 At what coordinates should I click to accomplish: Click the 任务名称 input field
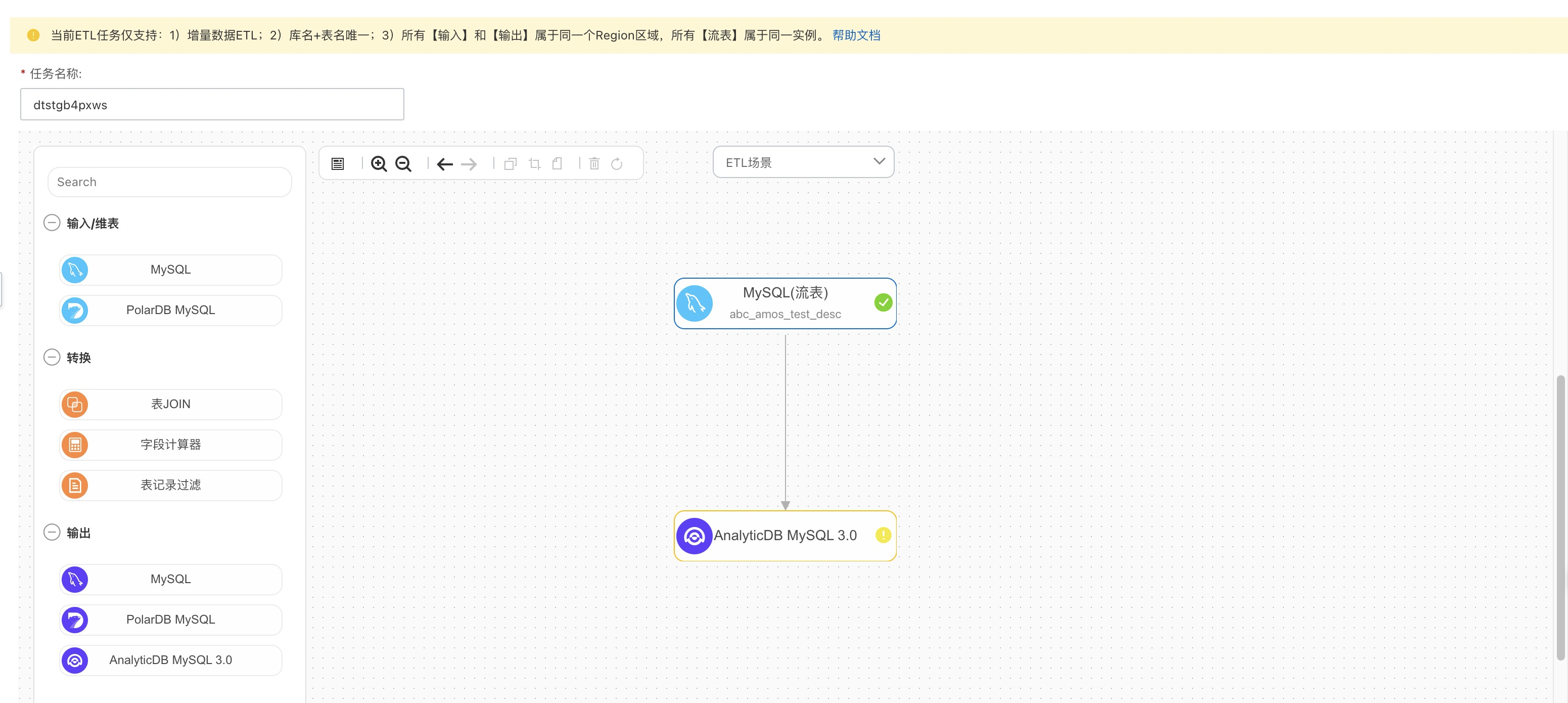pos(212,104)
